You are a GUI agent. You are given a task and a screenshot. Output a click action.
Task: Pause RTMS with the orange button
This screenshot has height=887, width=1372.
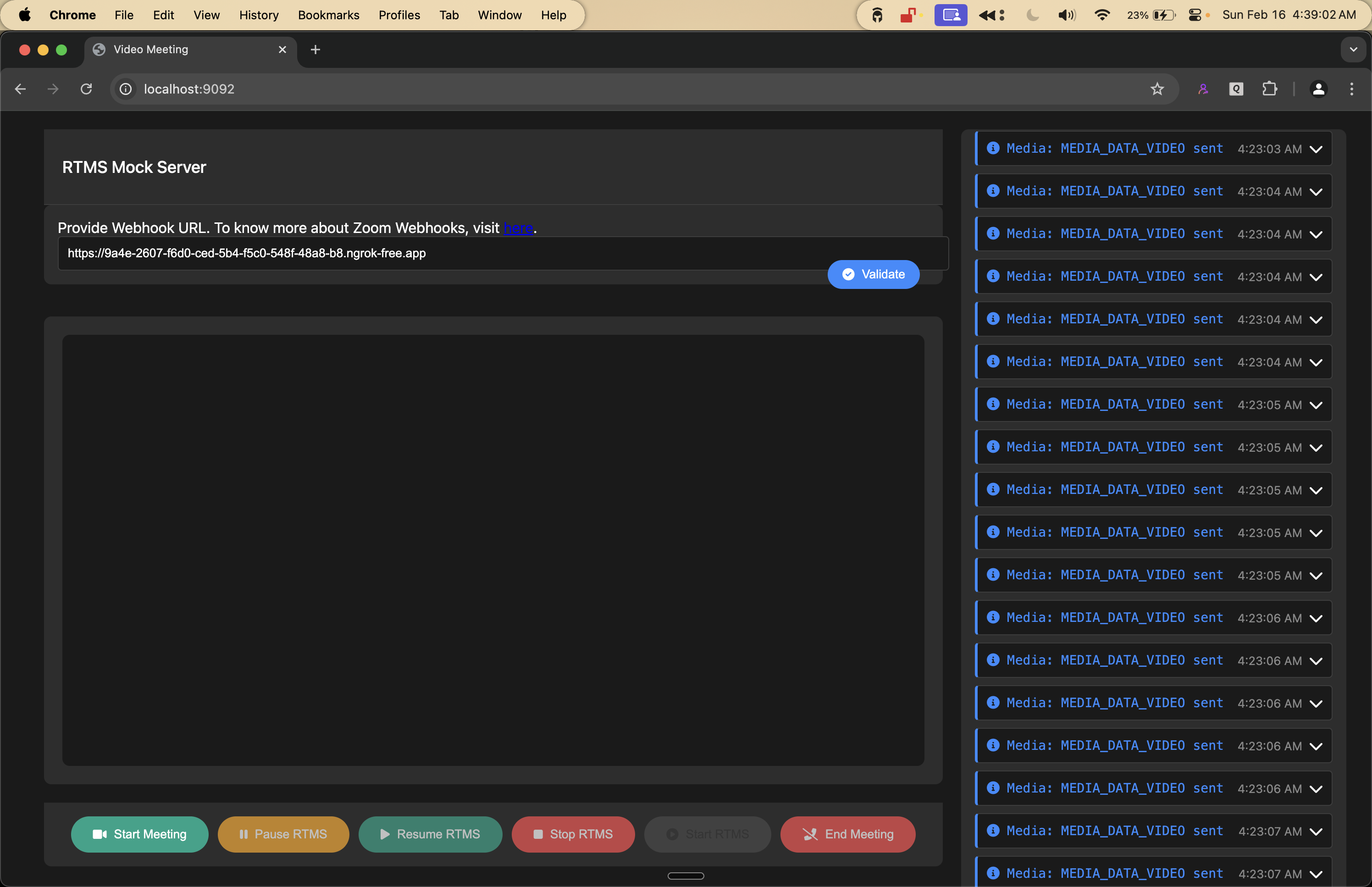(283, 833)
